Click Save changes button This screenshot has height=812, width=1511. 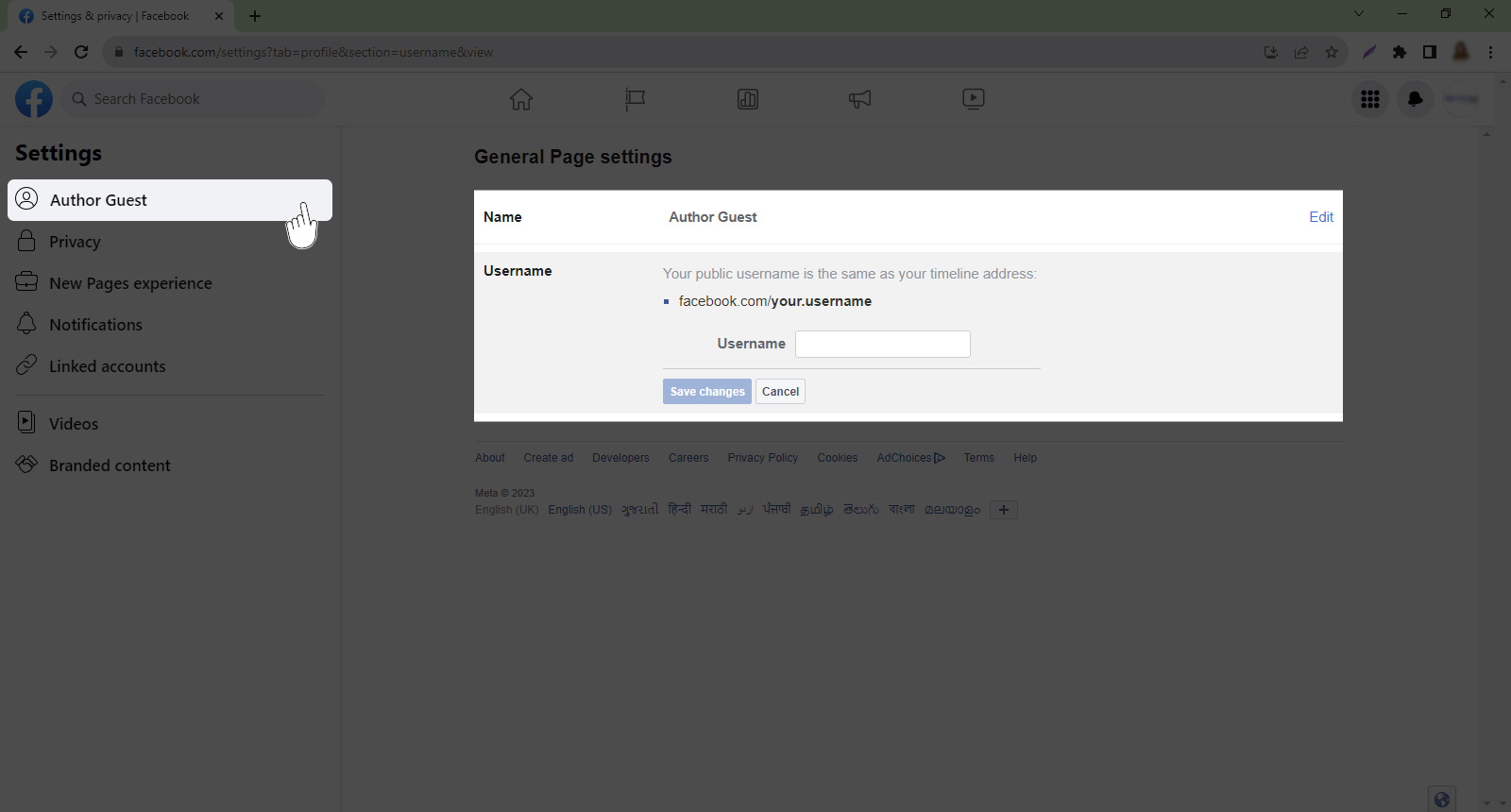coord(707,392)
